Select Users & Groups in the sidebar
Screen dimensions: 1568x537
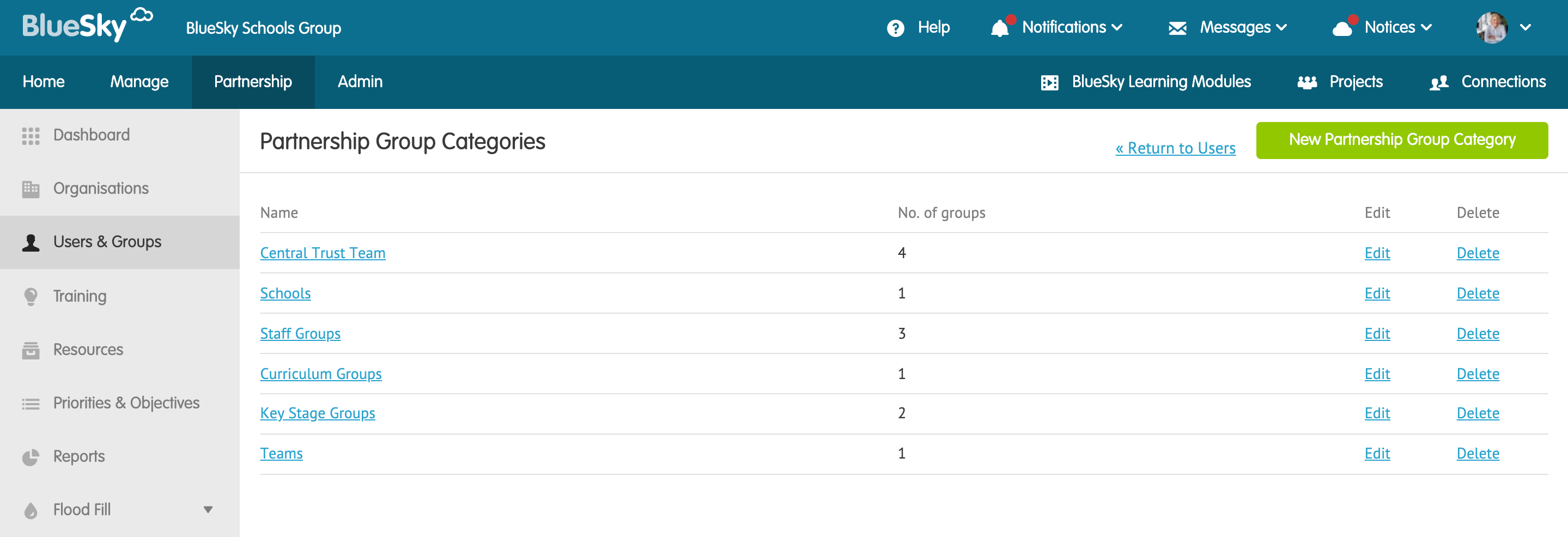[x=120, y=242]
